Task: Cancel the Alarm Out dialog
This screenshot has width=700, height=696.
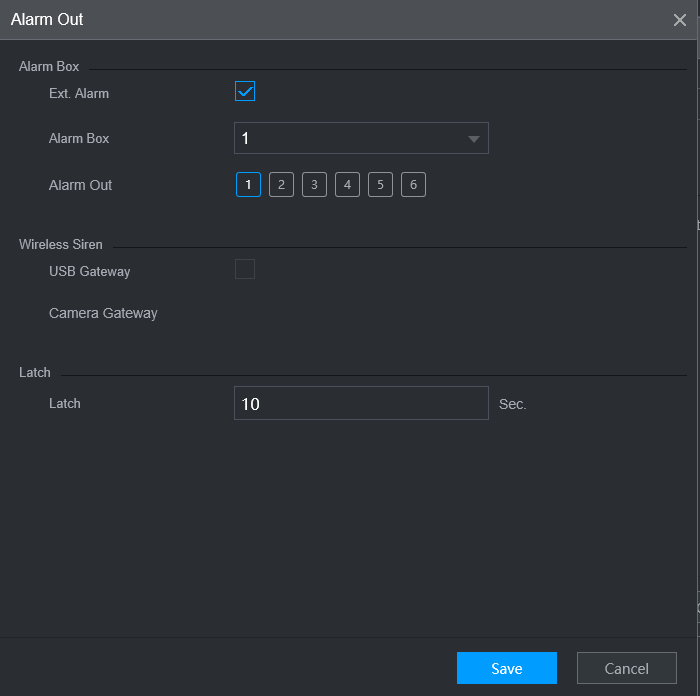Action: coord(627,668)
